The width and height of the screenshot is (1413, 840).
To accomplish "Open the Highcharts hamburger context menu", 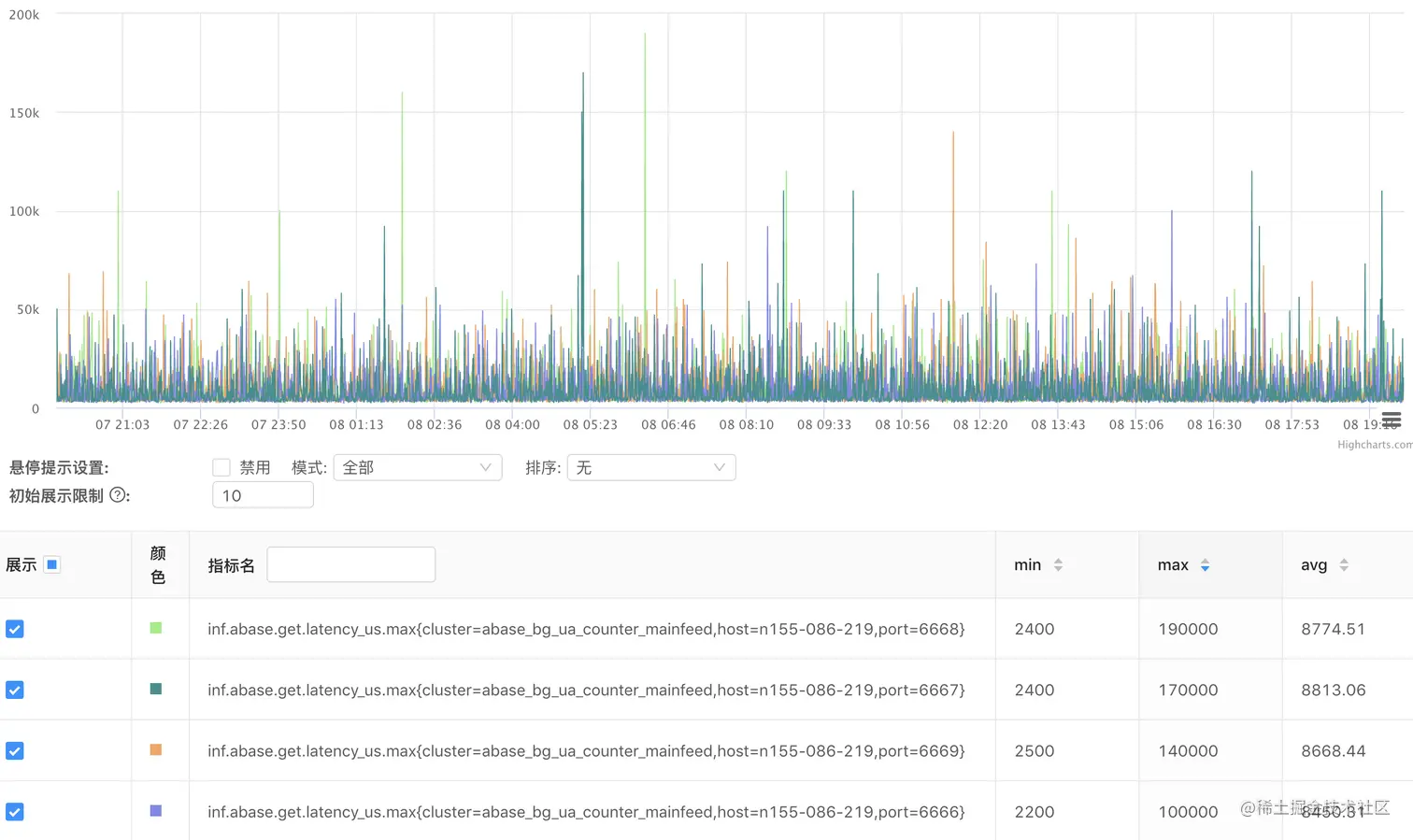I will click(1391, 420).
